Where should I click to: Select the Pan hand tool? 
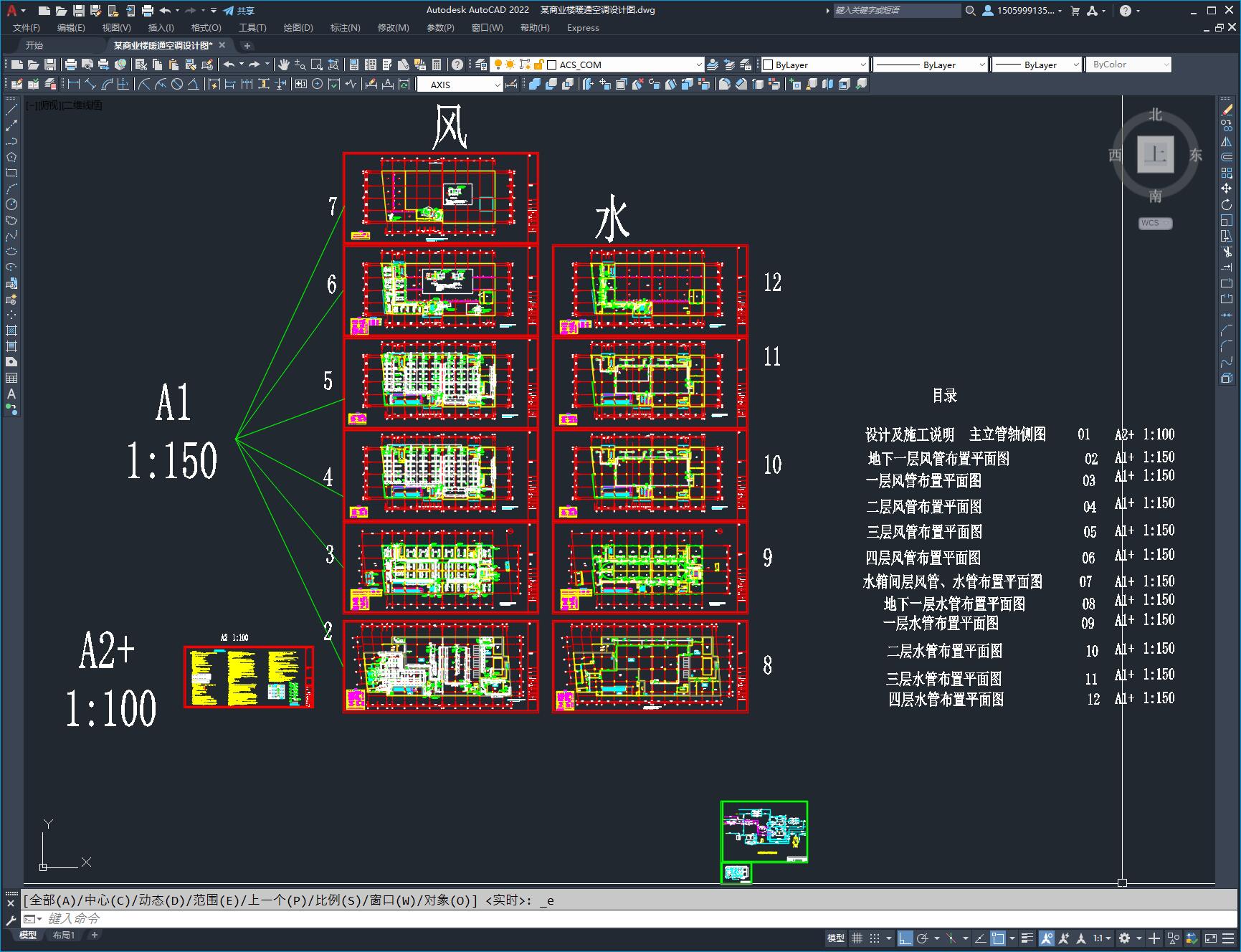click(284, 65)
